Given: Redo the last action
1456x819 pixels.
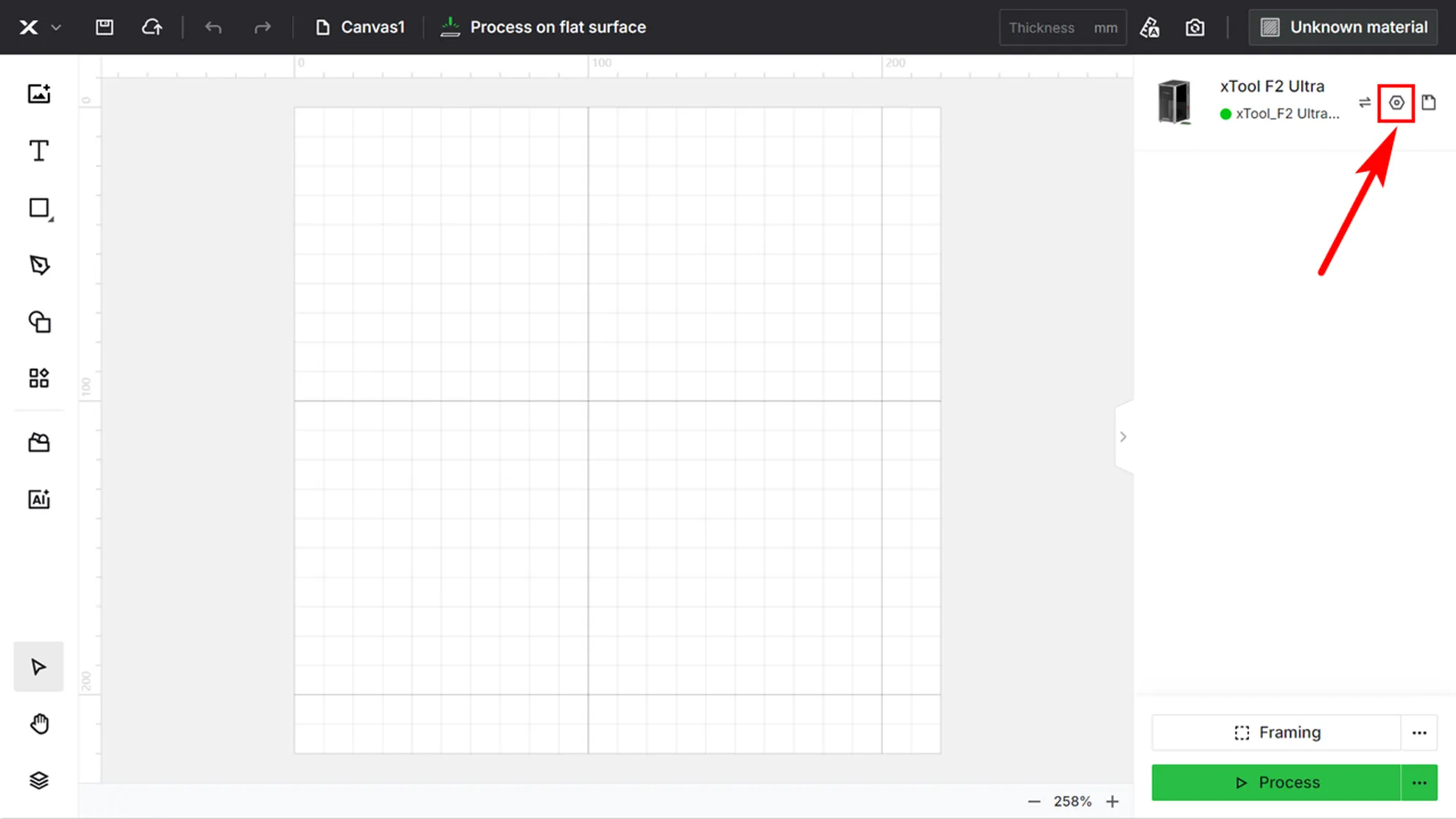Looking at the screenshot, I should tap(262, 28).
